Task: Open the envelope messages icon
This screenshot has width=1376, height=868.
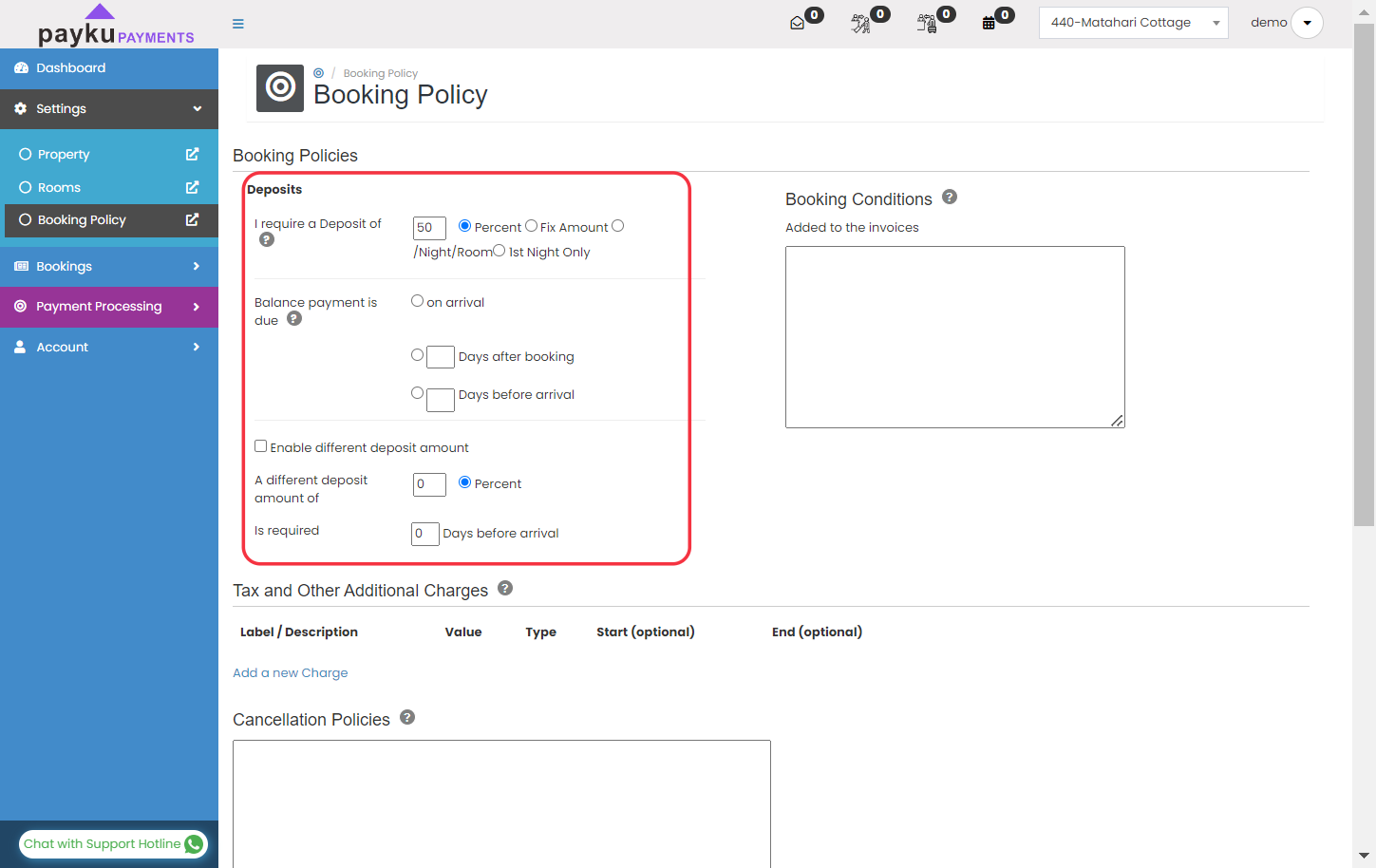Action: [x=798, y=24]
